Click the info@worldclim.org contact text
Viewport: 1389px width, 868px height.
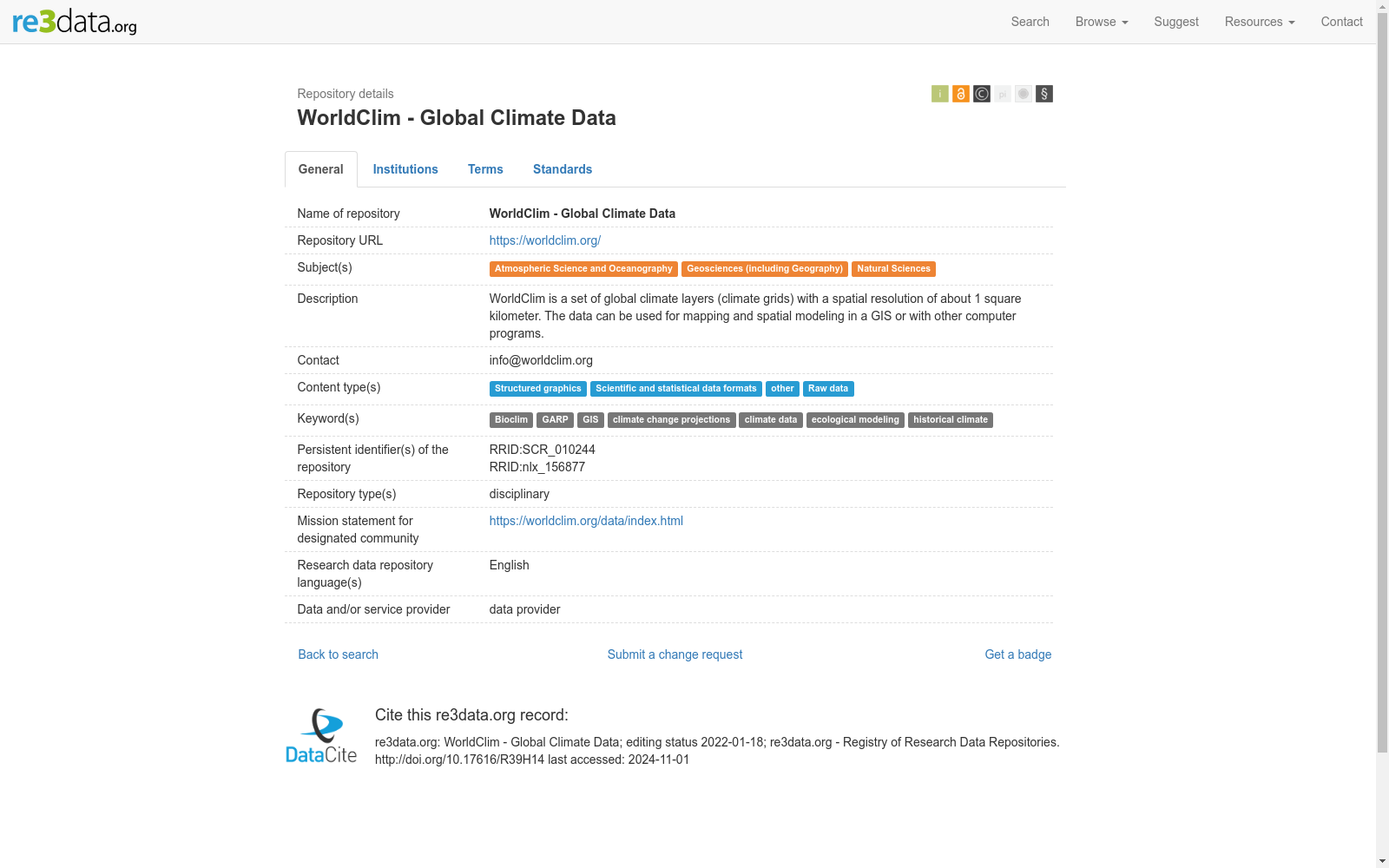pyautogui.click(x=541, y=360)
